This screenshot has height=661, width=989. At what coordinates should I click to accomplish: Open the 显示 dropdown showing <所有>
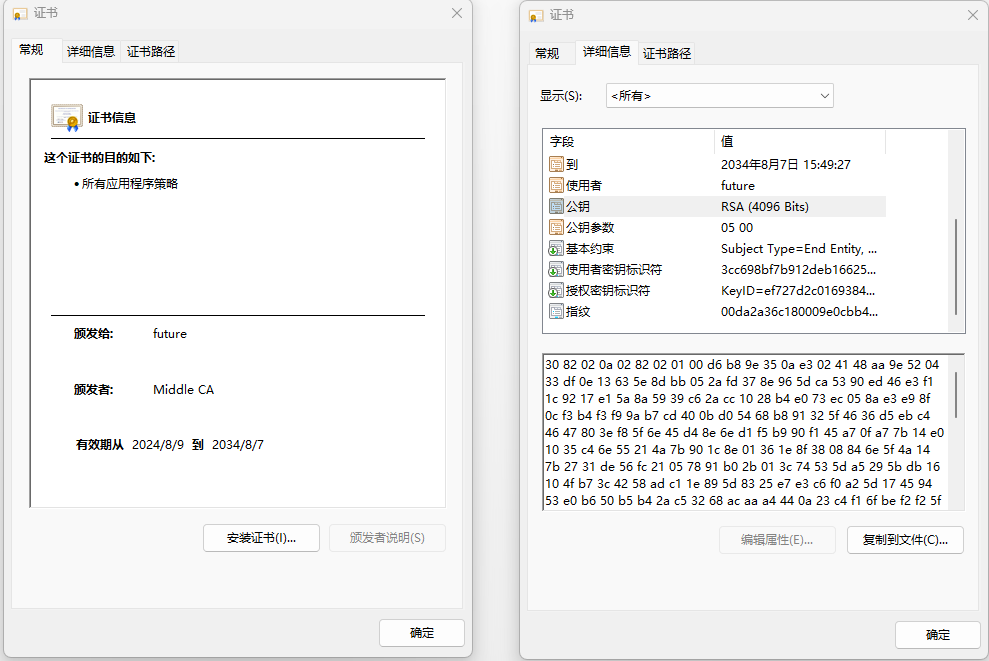click(x=719, y=95)
